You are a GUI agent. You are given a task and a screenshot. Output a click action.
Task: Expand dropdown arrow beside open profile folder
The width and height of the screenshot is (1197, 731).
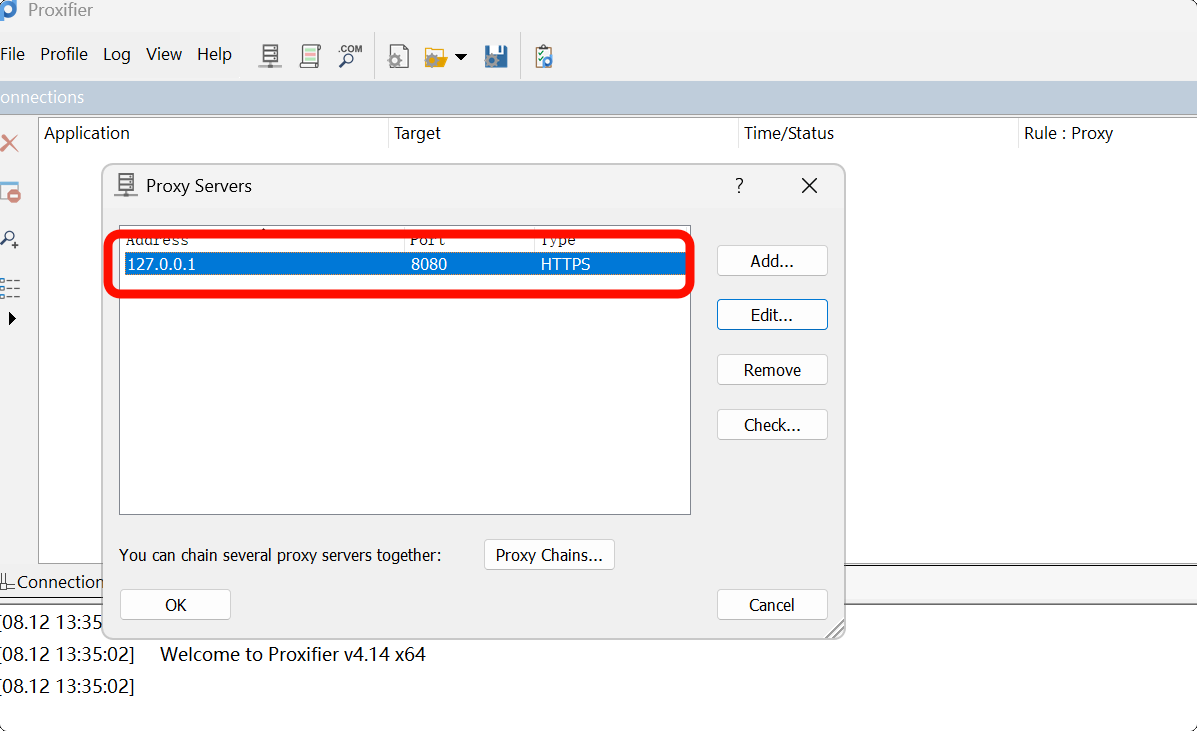(461, 57)
